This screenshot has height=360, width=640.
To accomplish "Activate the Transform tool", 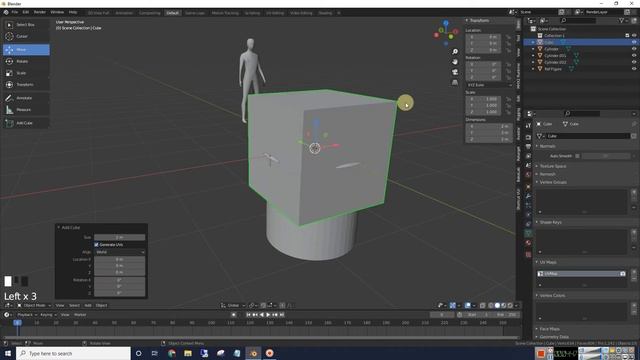I will [26, 84].
